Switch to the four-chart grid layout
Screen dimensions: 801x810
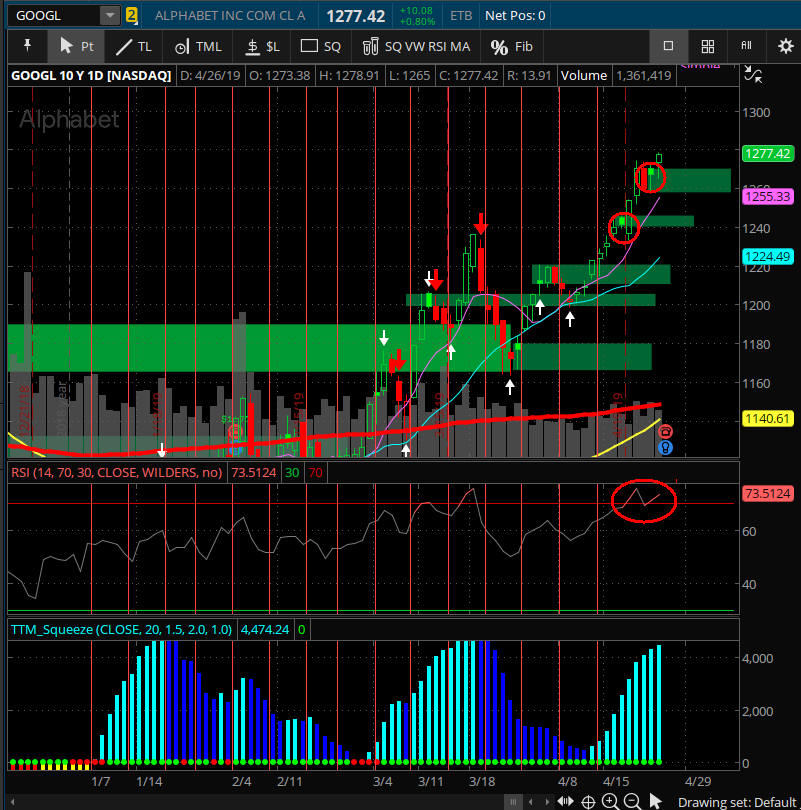pyautogui.click(x=707, y=46)
